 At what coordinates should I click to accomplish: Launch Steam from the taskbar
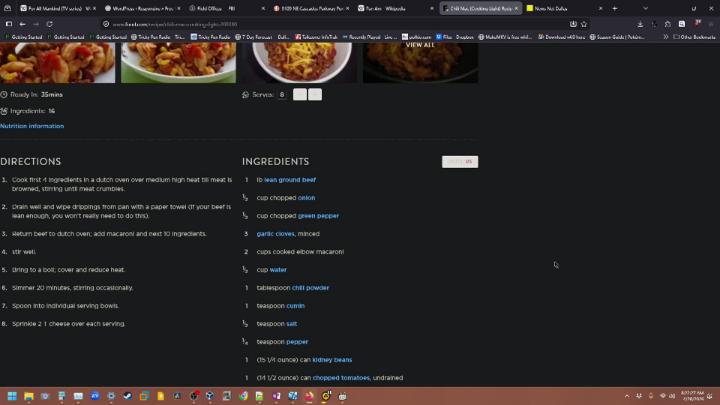coord(128,396)
